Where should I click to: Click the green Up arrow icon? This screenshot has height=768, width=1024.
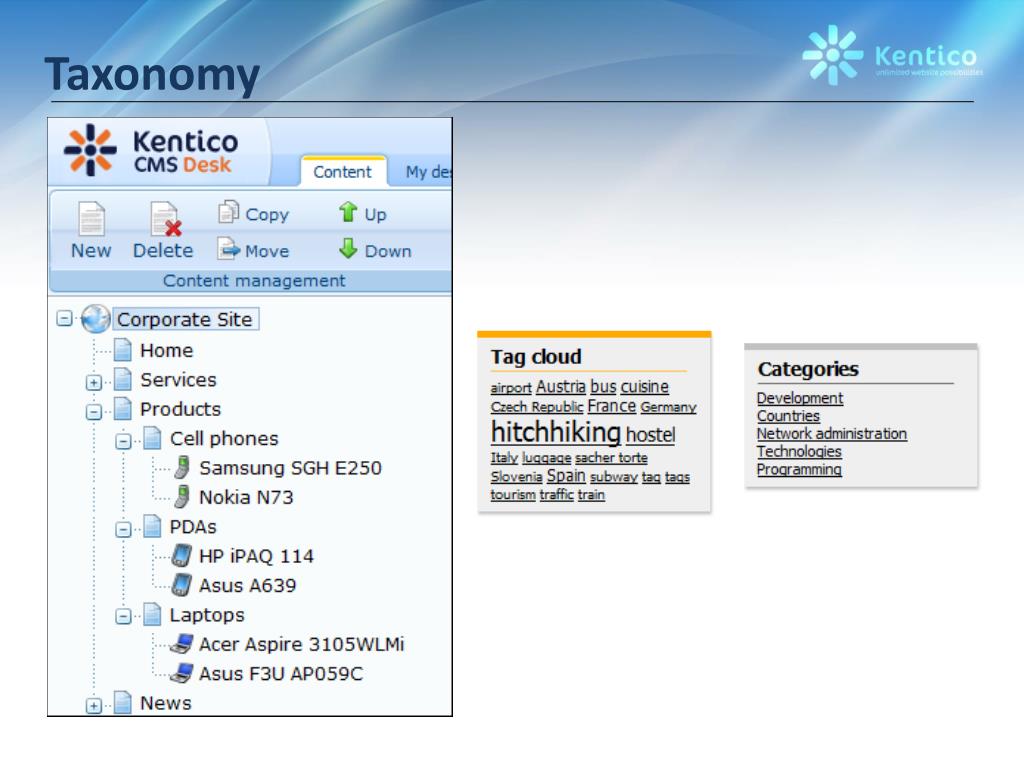tap(348, 212)
